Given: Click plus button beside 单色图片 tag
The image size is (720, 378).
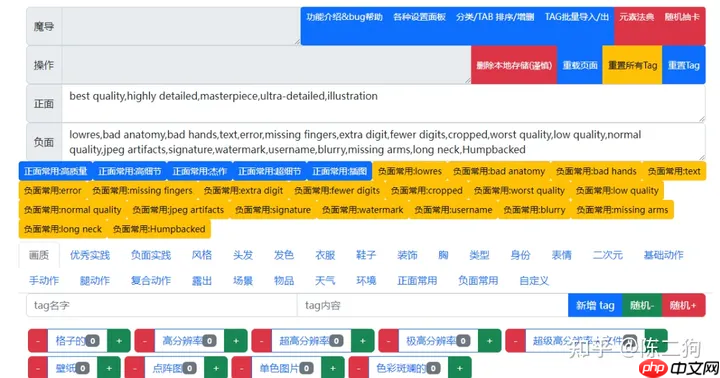Looking at the screenshot, I should click(333, 368).
